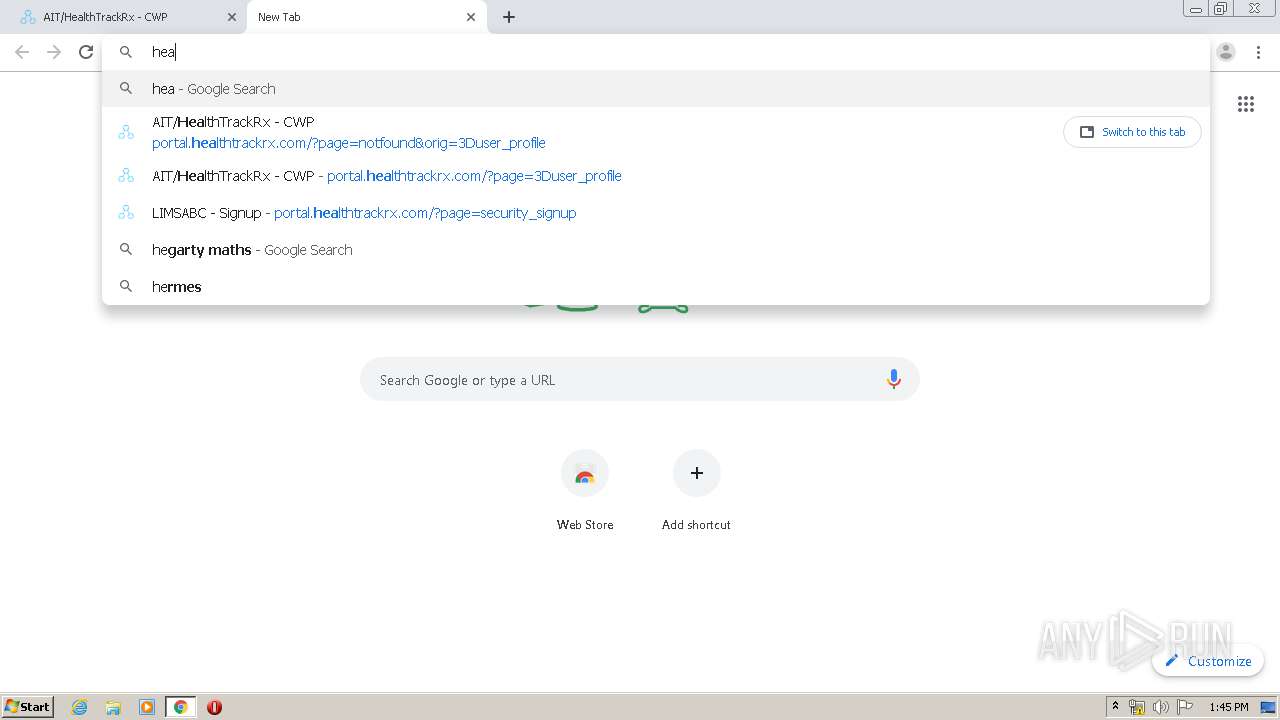Choose 'hea - Google Search' suggestion
This screenshot has width=1280, height=720.
point(655,89)
